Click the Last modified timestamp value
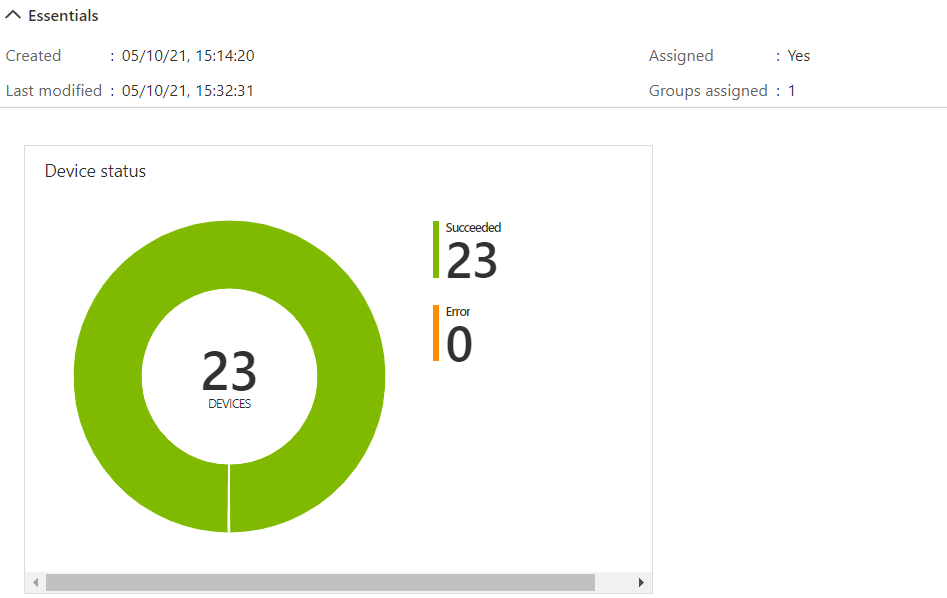 click(x=188, y=91)
